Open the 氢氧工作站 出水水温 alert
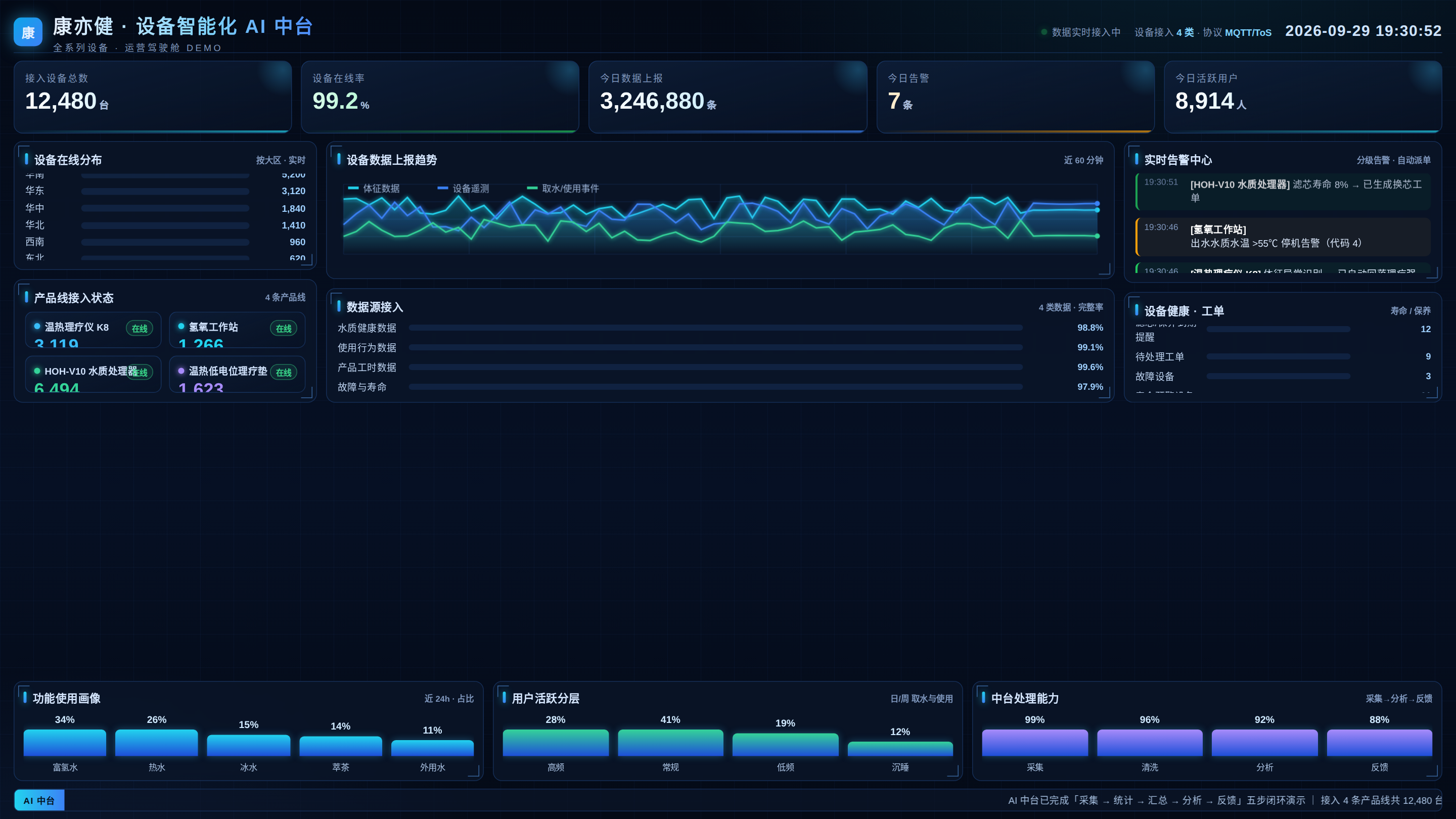Image resolution: width=1456 pixels, height=819 pixels. (1283, 237)
